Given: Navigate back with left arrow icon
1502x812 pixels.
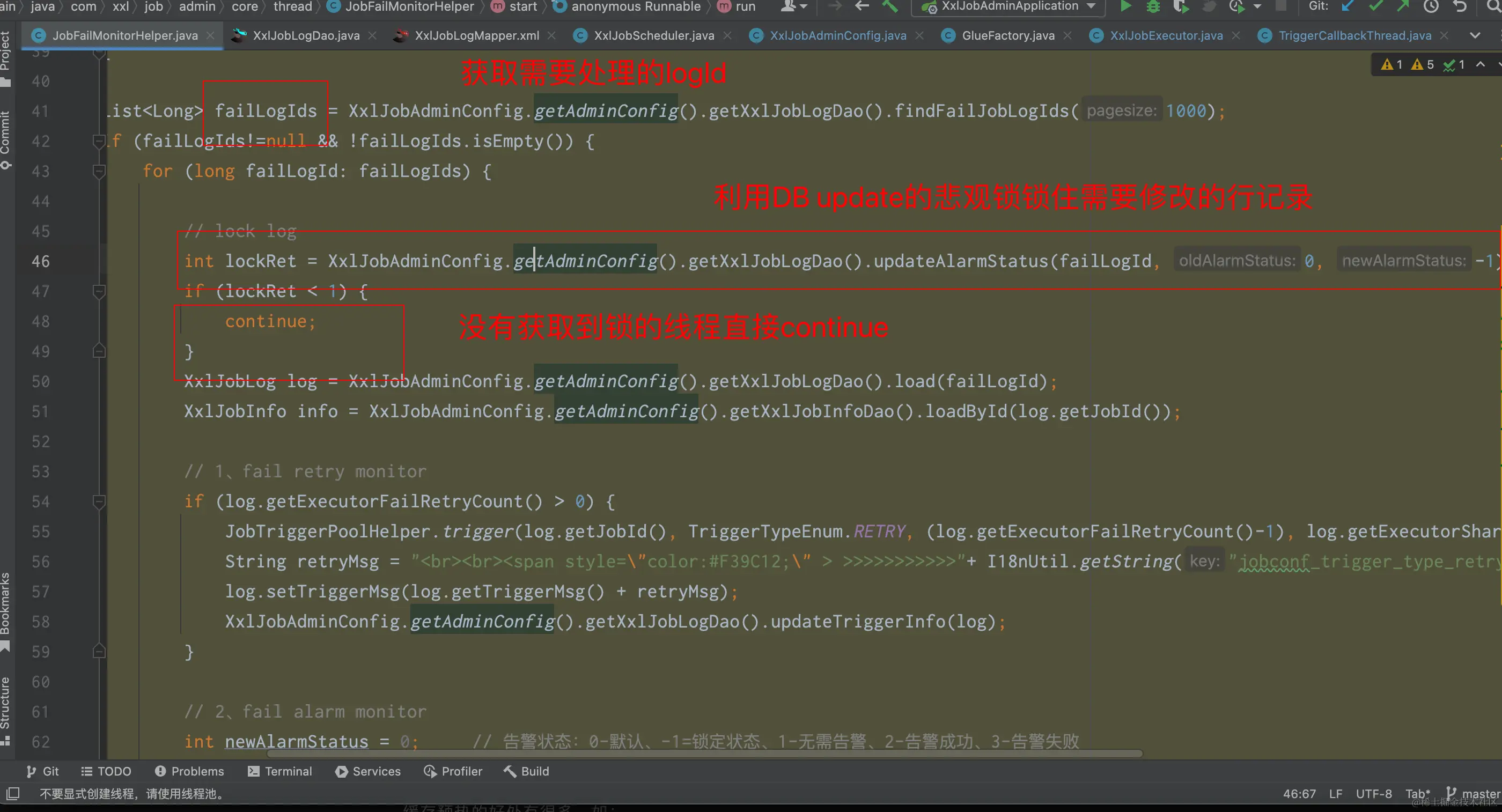Looking at the screenshot, I should pyautogui.click(x=862, y=6).
